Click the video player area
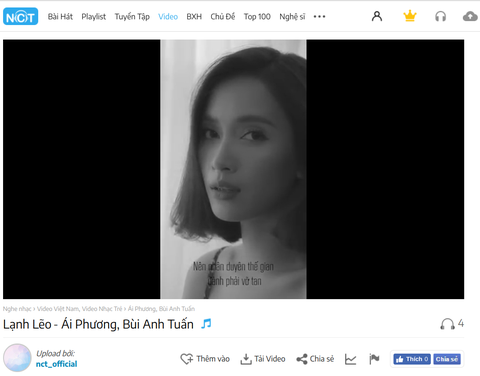This screenshot has width=480, height=376. 233,169
